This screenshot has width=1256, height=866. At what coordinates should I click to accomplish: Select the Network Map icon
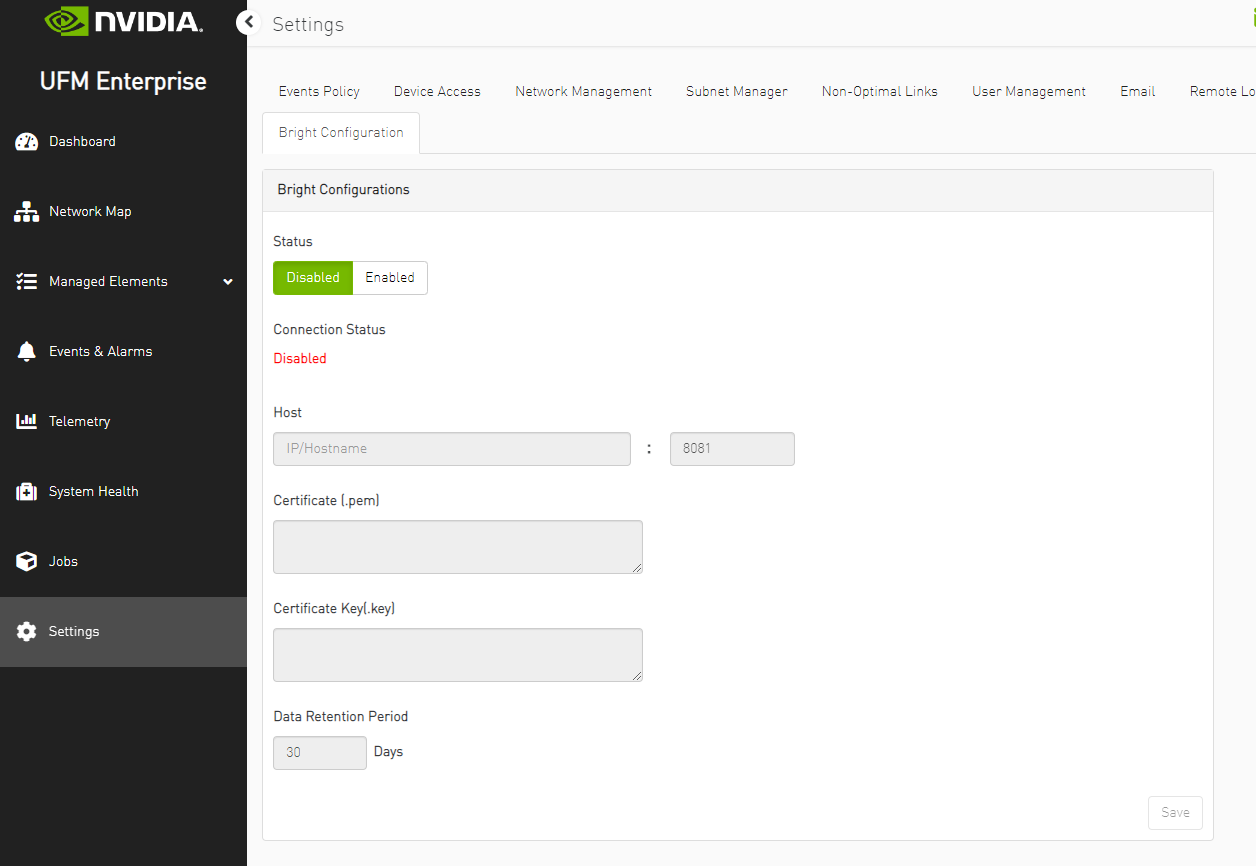coord(90,211)
